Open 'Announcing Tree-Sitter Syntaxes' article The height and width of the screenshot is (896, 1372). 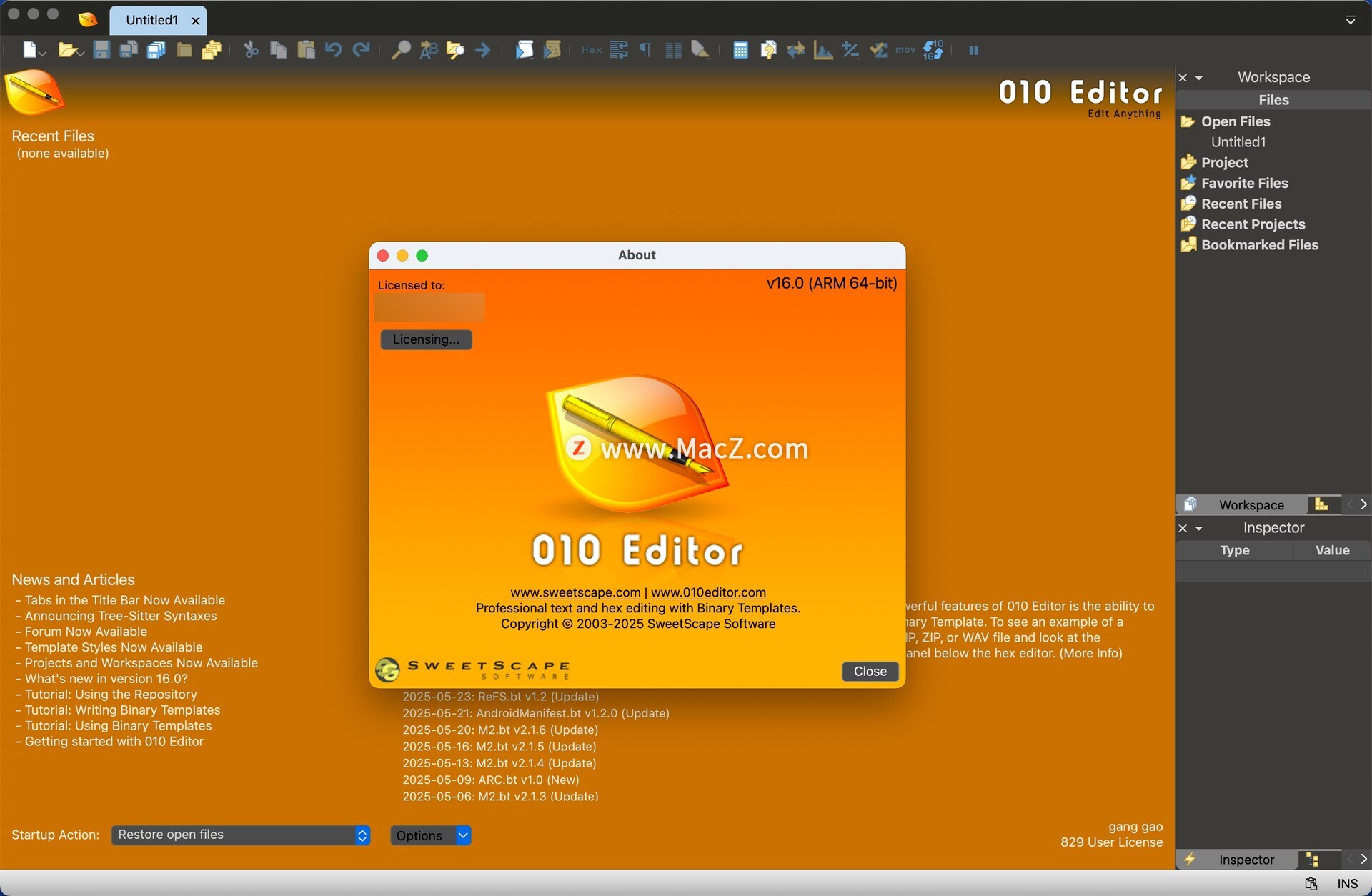point(120,616)
